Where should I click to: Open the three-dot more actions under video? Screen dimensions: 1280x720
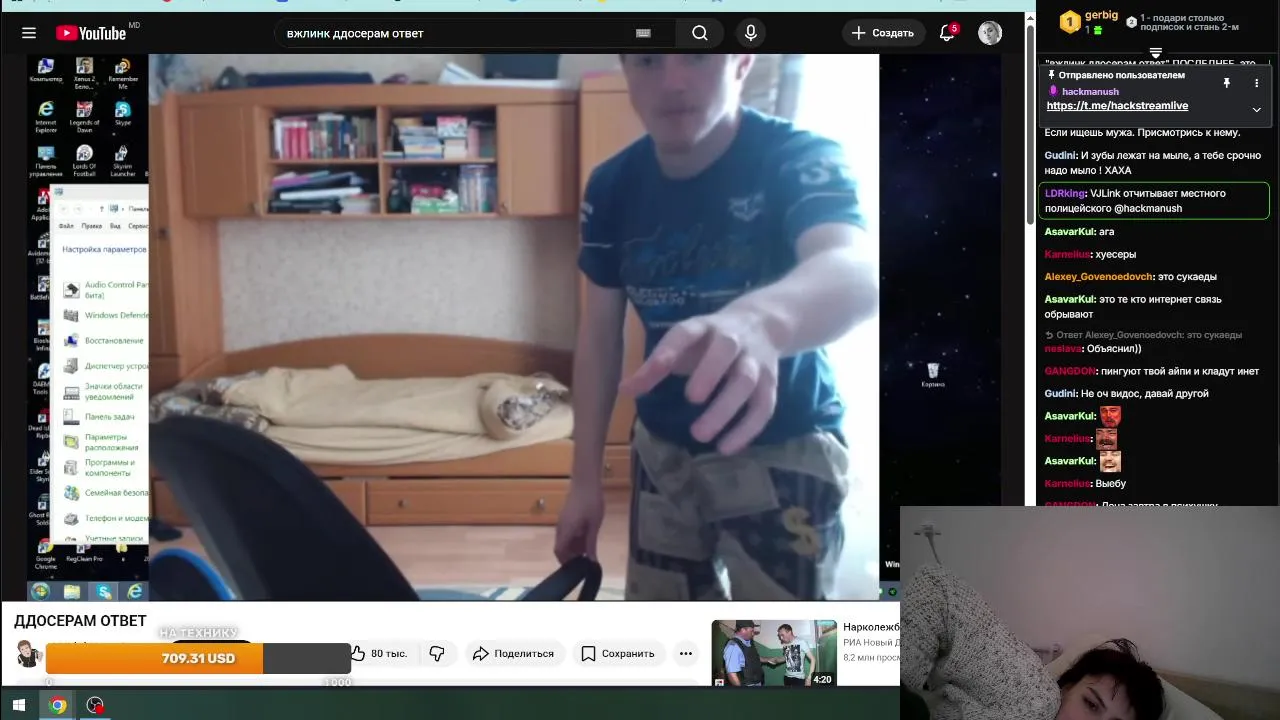point(686,653)
